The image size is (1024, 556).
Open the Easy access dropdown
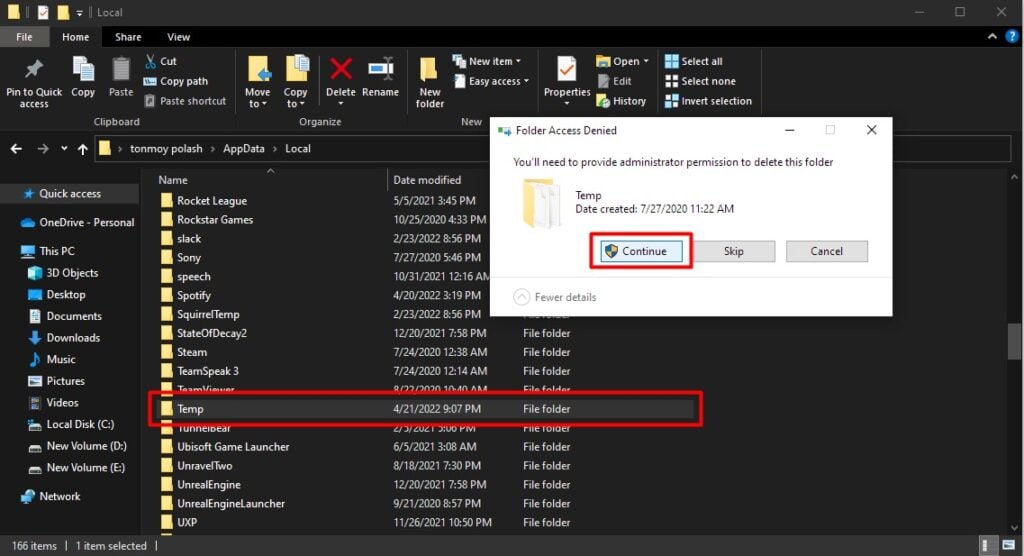pos(491,81)
